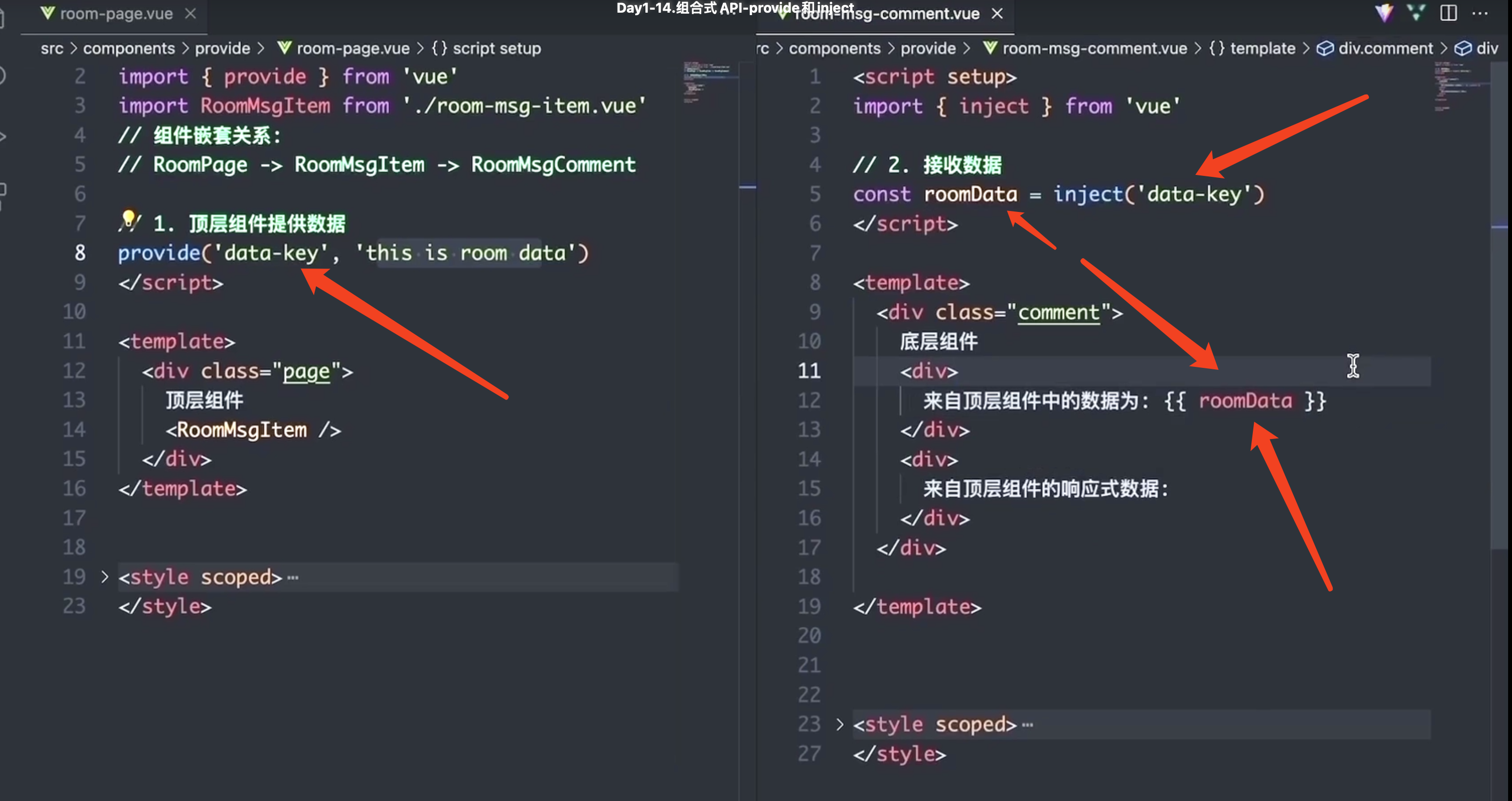Close the room-page.vue tab
Image resolution: width=1512 pixels, height=801 pixels.
pos(190,14)
